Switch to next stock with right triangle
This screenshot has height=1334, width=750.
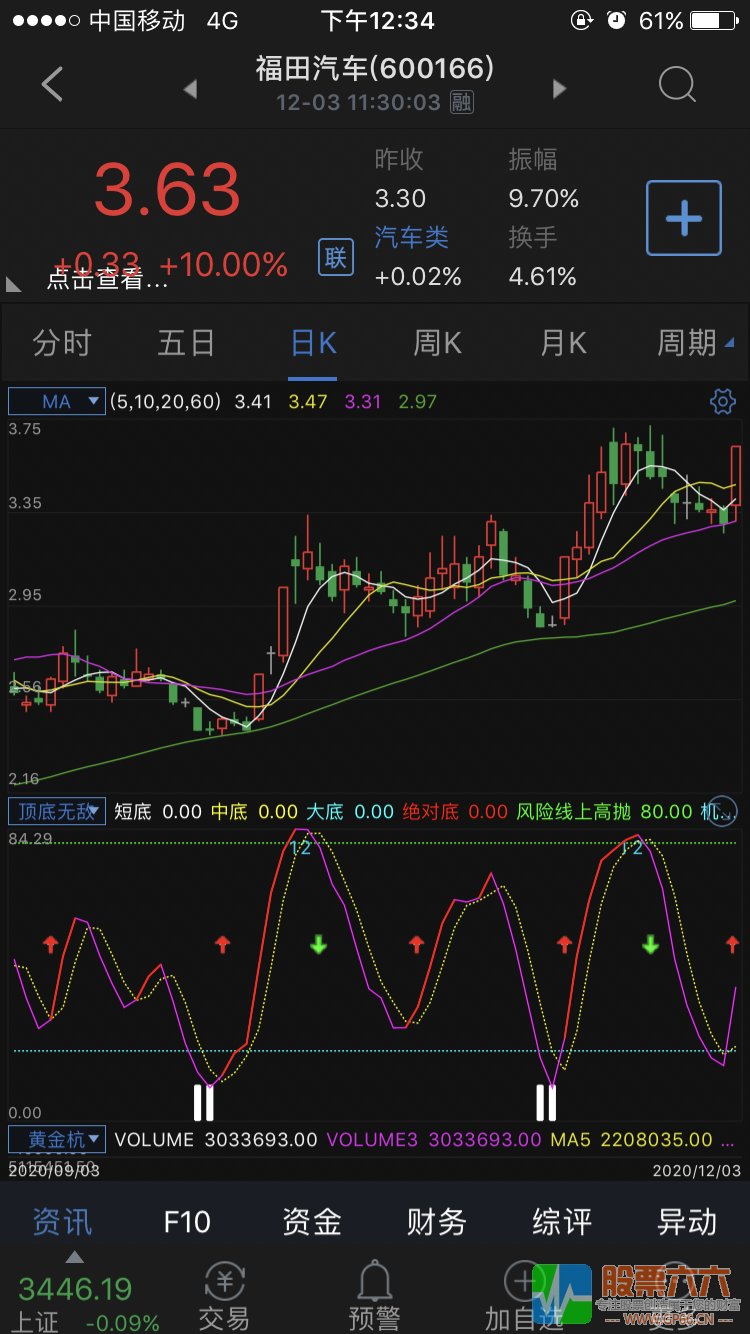click(560, 89)
